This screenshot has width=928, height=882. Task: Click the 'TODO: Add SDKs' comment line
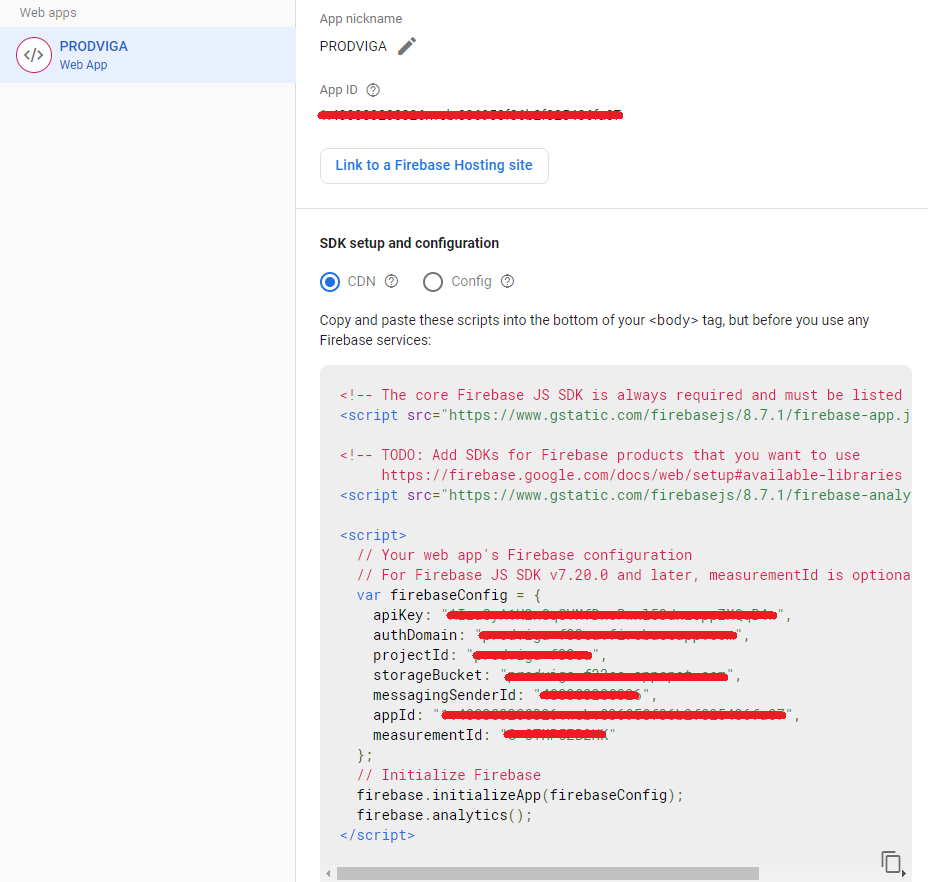tap(600, 455)
